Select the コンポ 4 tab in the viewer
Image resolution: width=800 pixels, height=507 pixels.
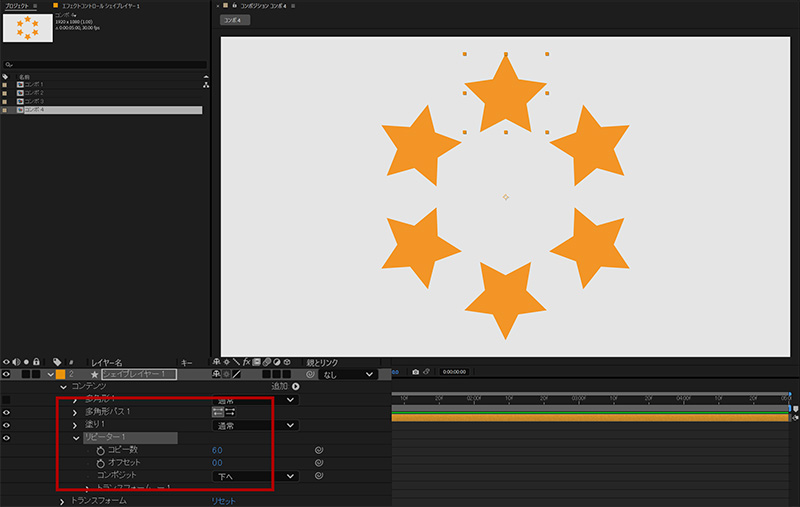point(236,19)
